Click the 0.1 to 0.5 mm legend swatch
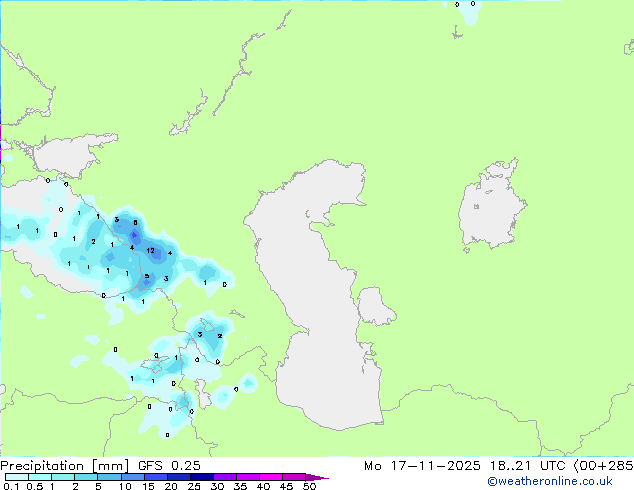The width and height of the screenshot is (634, 490). coord(17,477)
